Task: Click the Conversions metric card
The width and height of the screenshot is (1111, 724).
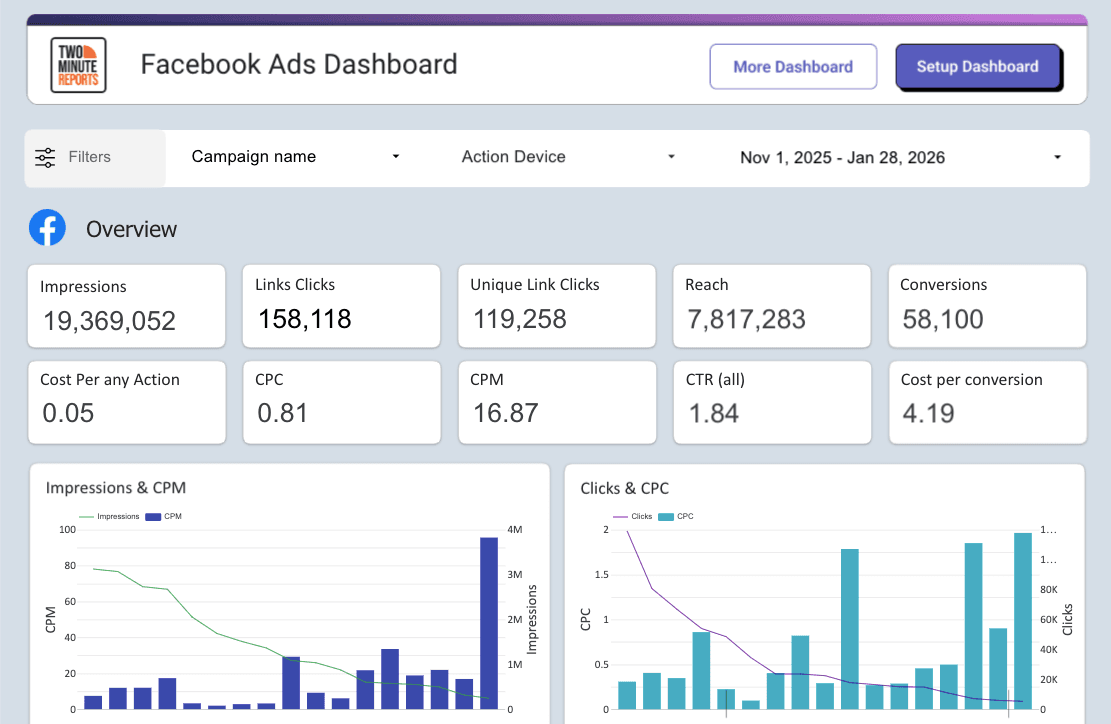Action: [987, 306]
